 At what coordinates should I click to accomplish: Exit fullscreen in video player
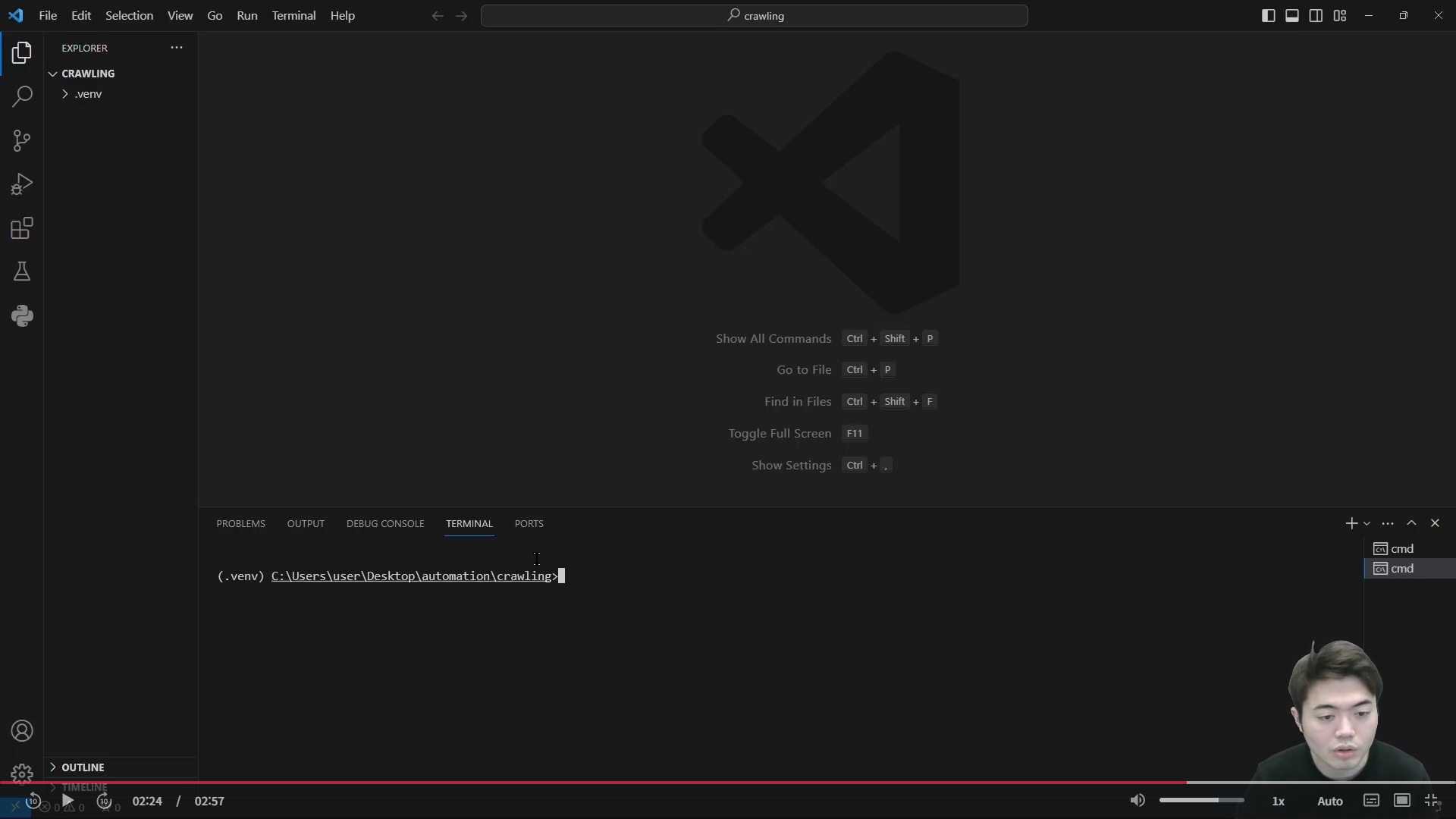point(1432,801)
